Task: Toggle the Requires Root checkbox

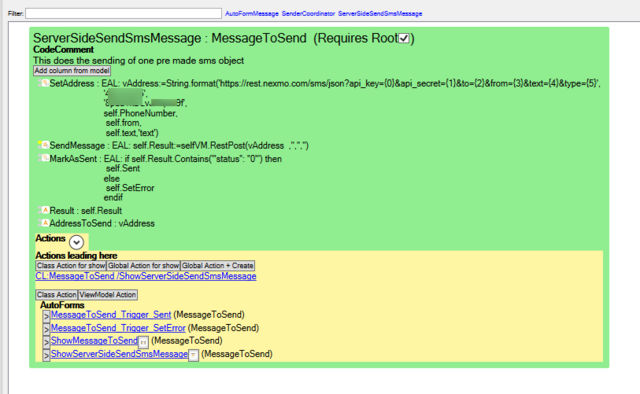Action: [x=404, y=38]
